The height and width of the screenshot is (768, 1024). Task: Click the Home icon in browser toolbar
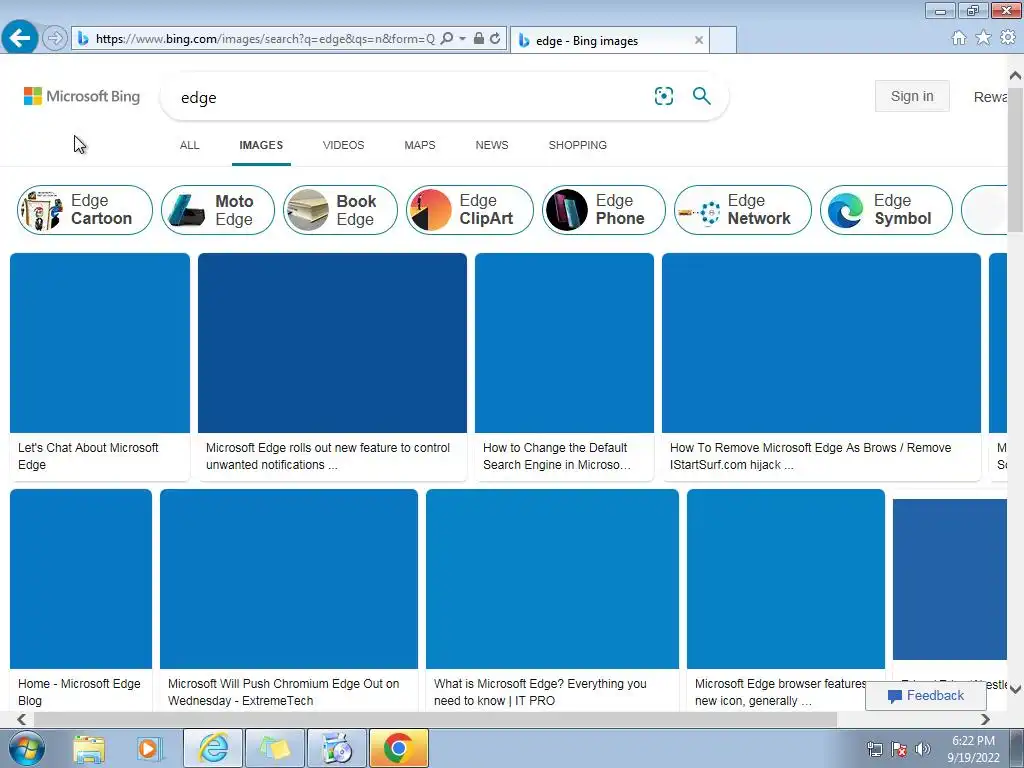pos(959,38)
